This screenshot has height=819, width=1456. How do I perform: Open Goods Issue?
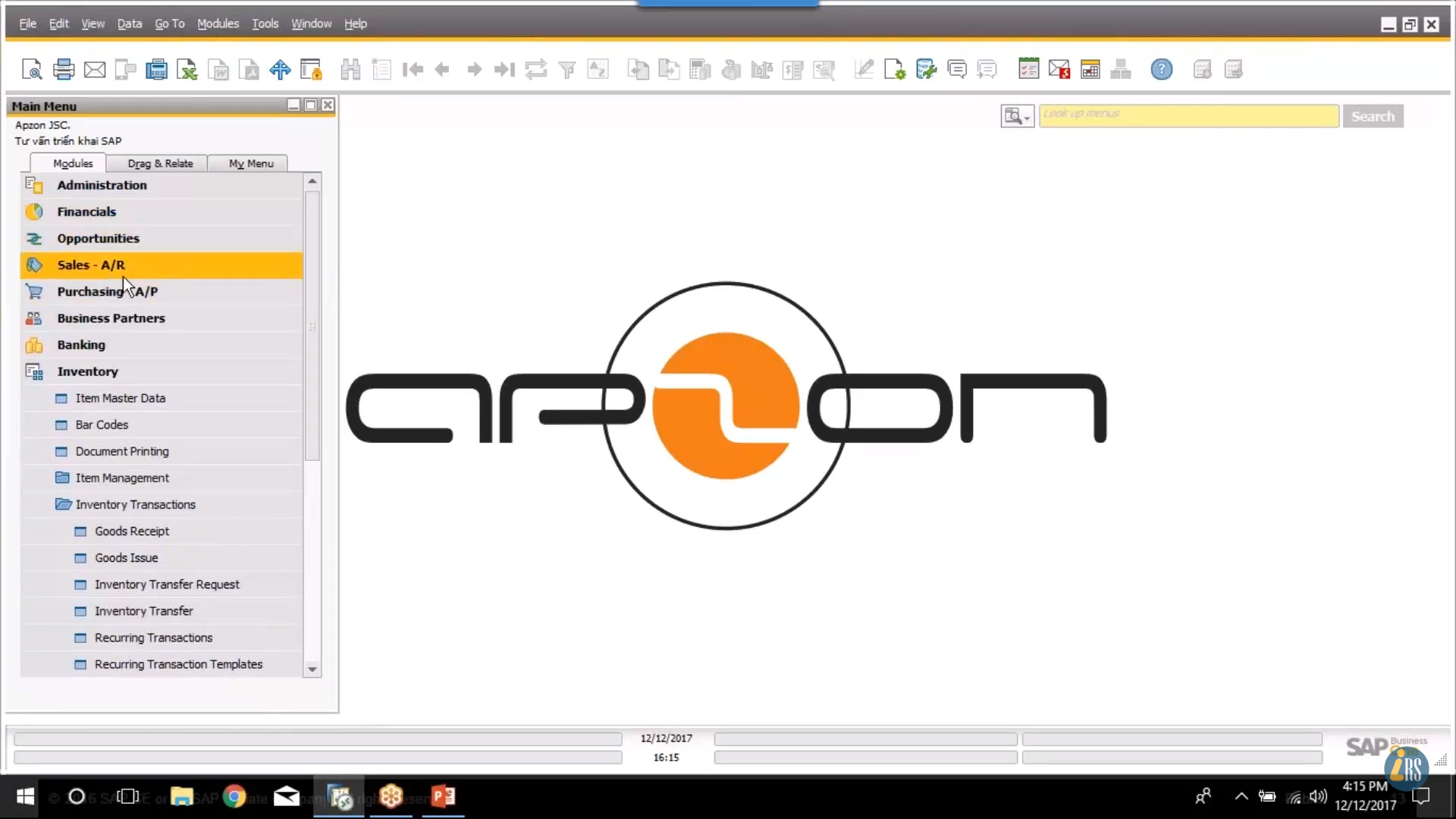click(162, 557)
